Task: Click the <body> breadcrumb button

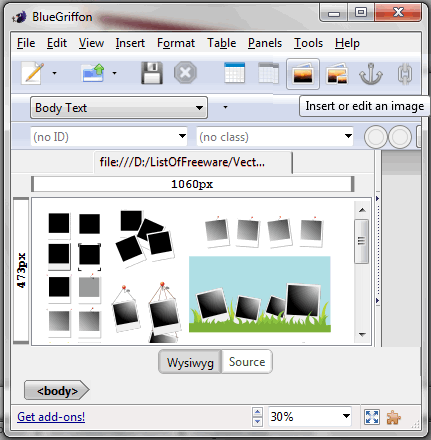Action: coord(57,391)
